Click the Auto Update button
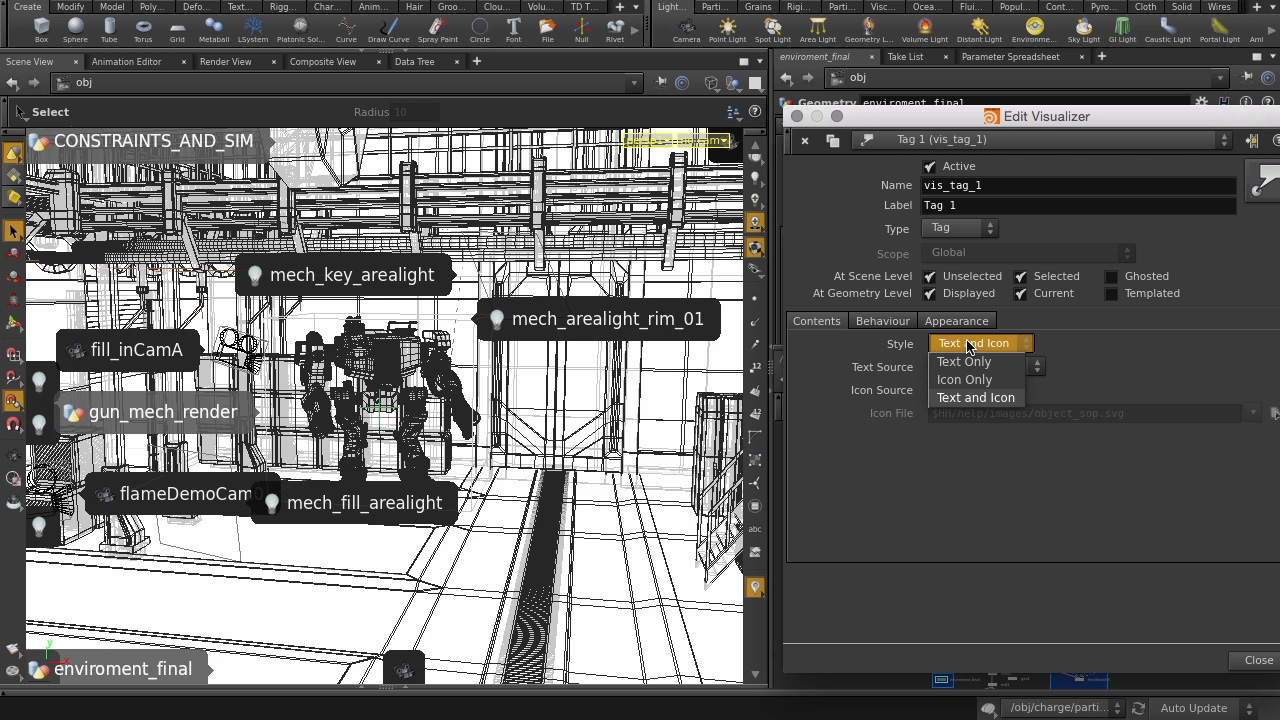This screenshot has height=720, width=1280. pyautogui.click(x=1193, y=708)
